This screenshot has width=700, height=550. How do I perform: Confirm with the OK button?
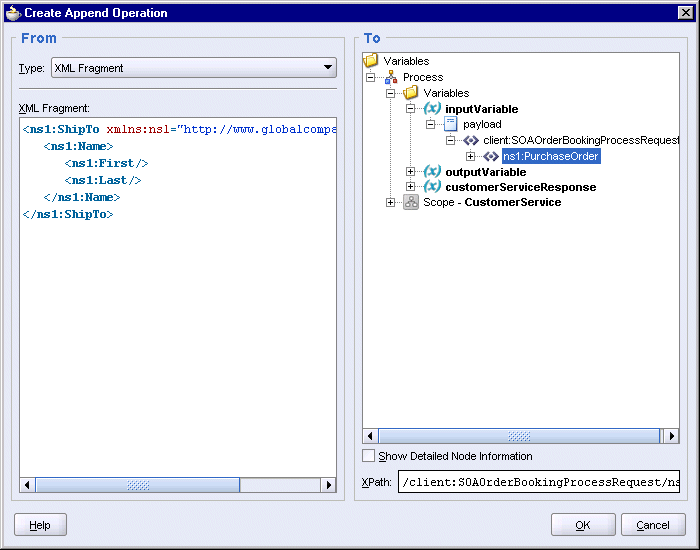point(583,525)
